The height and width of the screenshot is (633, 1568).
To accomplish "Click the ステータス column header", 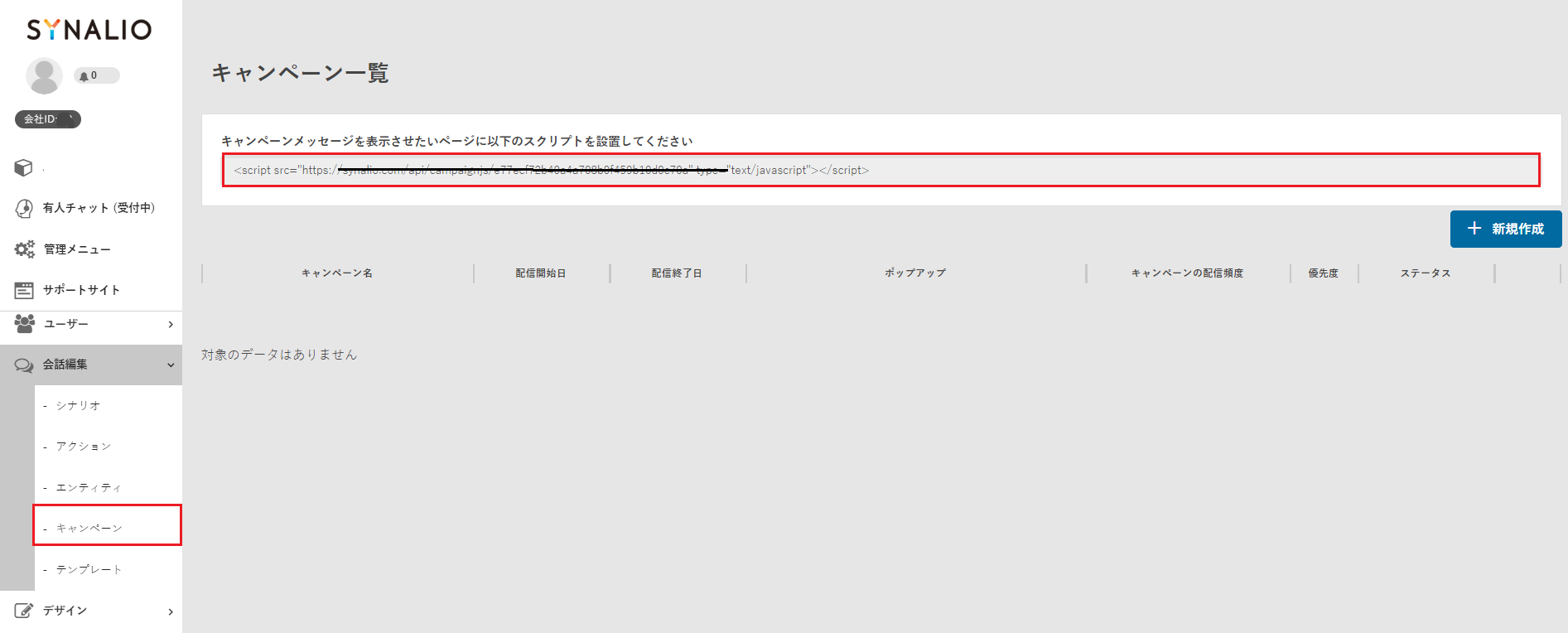I will coord(1426,273).
